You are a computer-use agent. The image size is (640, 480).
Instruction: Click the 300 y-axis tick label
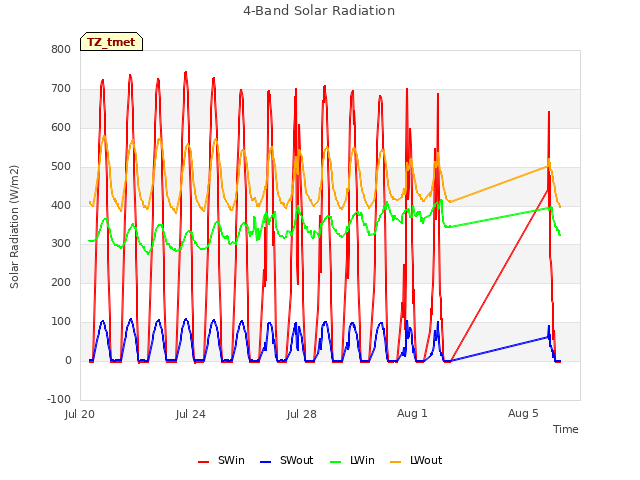click(x=61, y=244)
